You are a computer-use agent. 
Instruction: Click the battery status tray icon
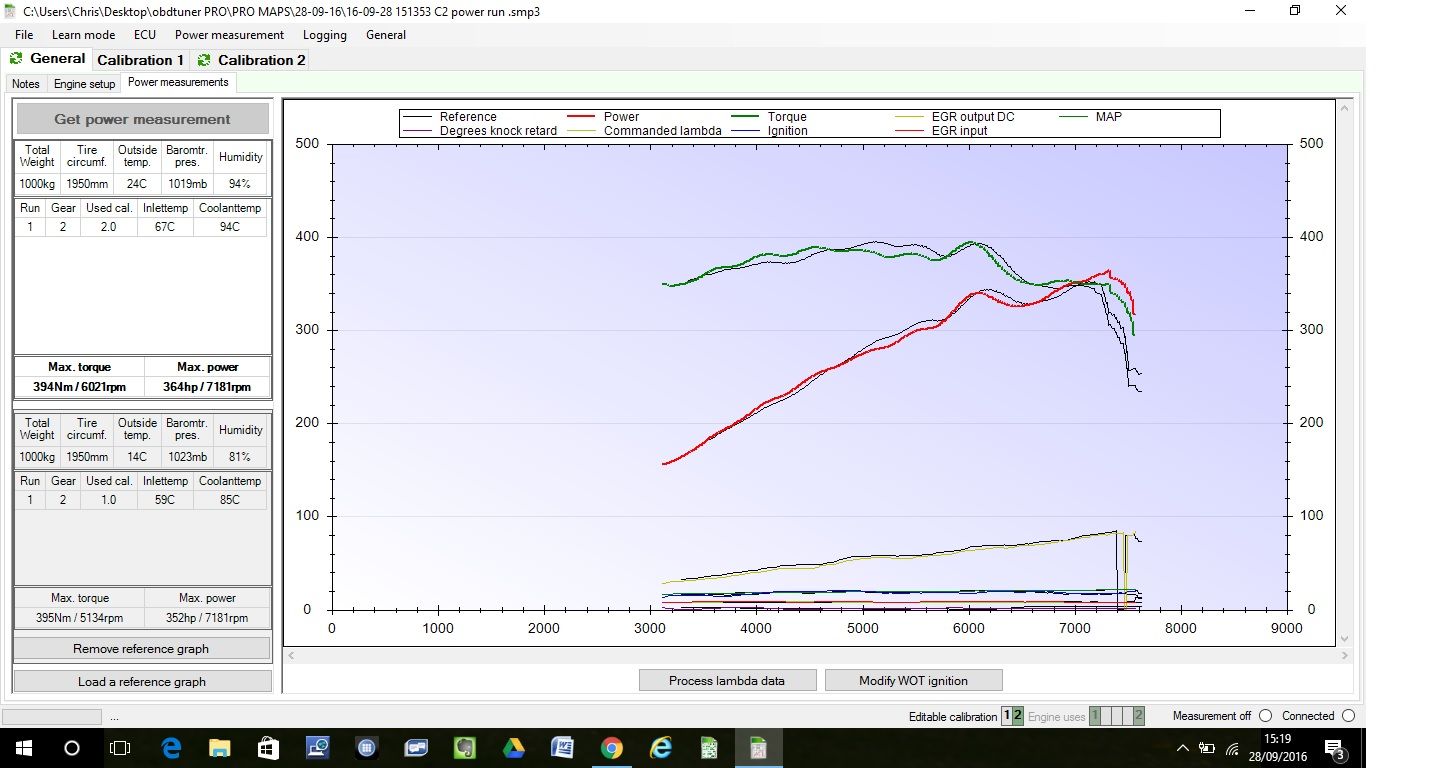coord(1207,748)
